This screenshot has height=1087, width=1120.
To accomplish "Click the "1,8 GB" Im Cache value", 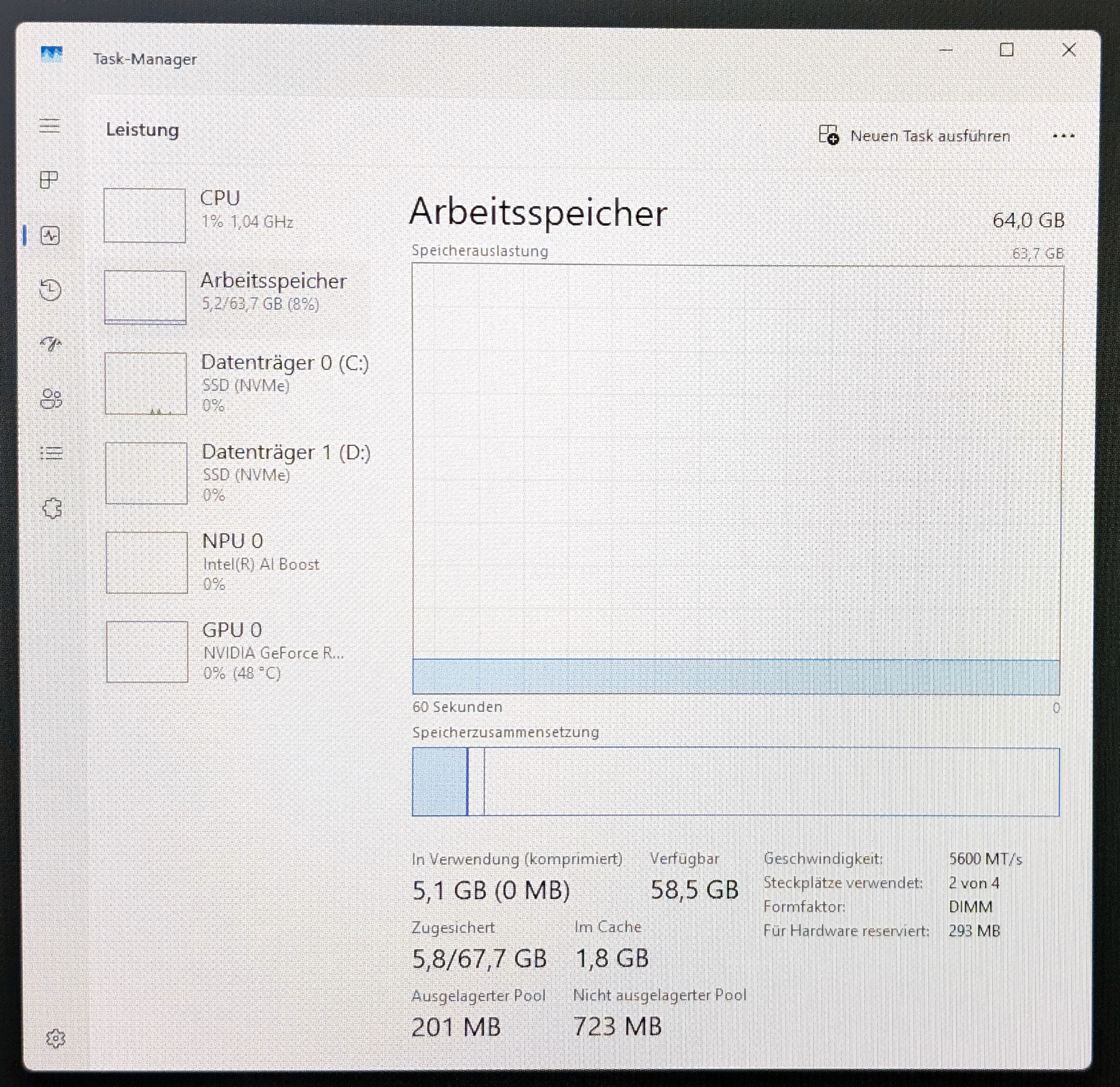I will click(x=612, y=959).
